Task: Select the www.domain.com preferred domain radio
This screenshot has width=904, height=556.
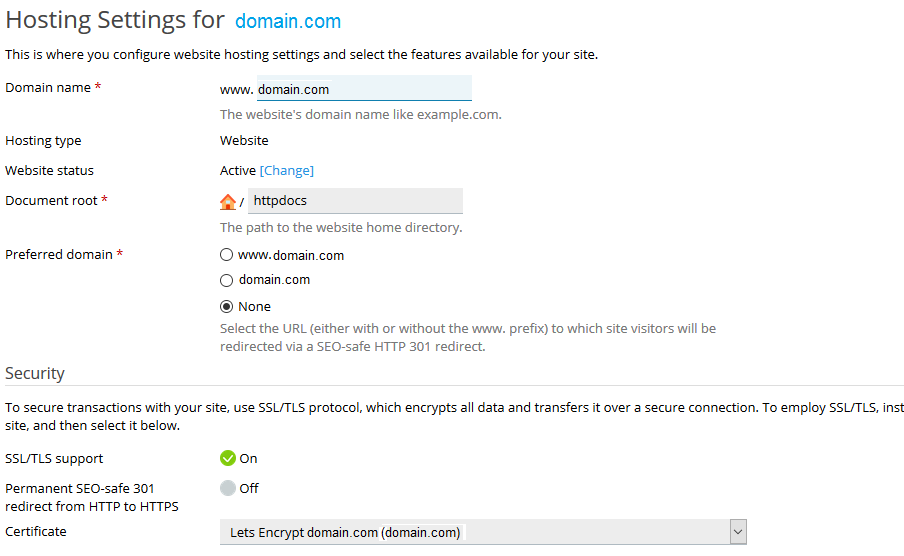Action: (227, 255)
